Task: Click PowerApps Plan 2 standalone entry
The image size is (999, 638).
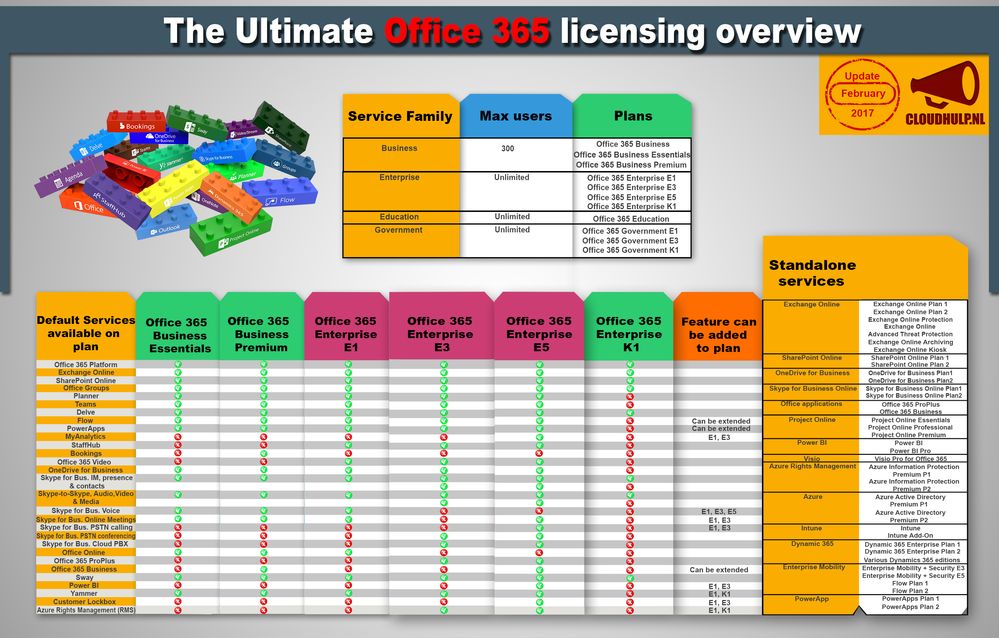Action: pos(910,607)
